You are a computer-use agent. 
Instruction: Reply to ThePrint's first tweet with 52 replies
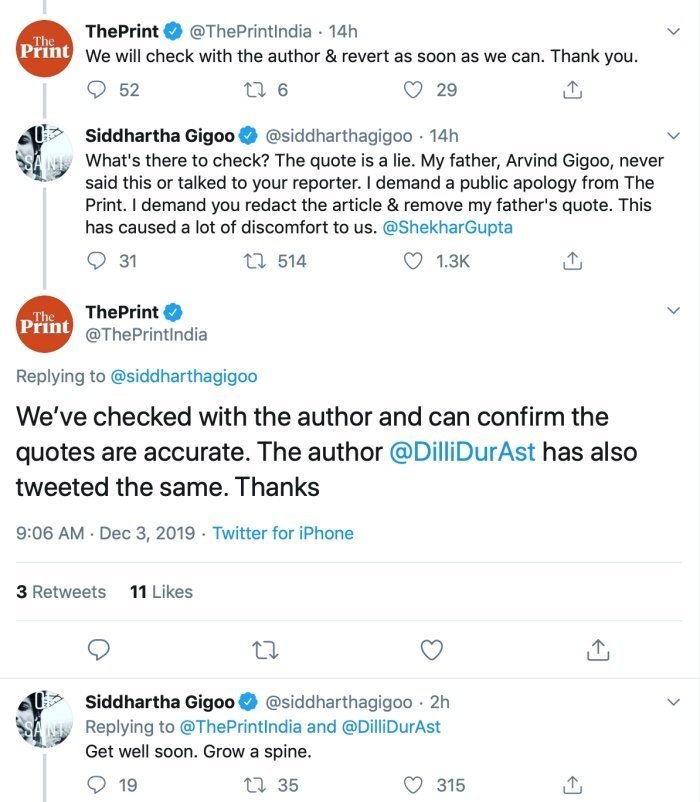pyautogui.click(x=98, y=90)
